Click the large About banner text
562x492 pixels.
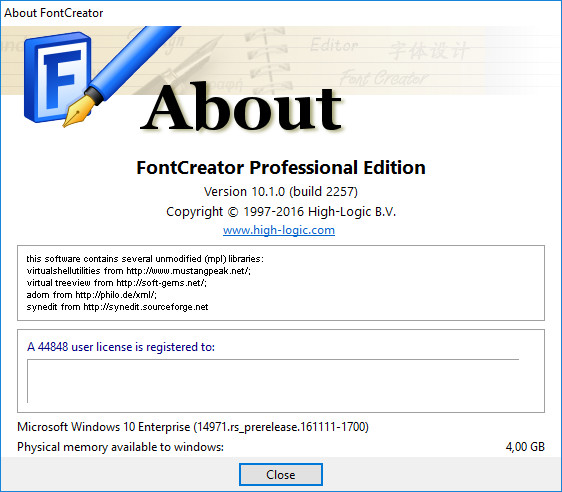click(241, 106)
